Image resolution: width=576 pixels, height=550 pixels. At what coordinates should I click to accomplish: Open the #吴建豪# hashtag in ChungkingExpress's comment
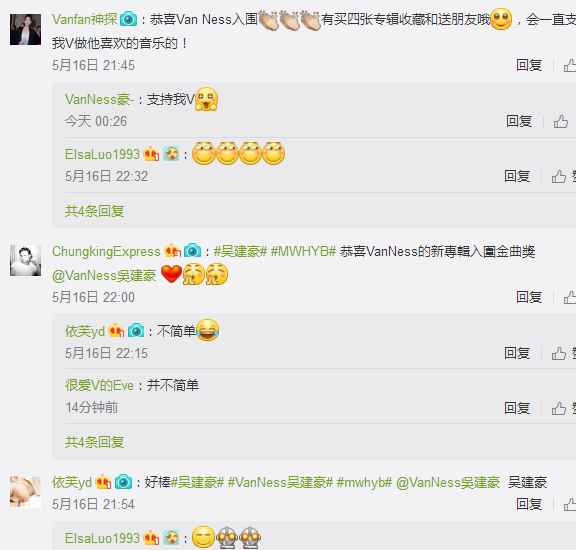pyautogui.click(x=240, y=251)
